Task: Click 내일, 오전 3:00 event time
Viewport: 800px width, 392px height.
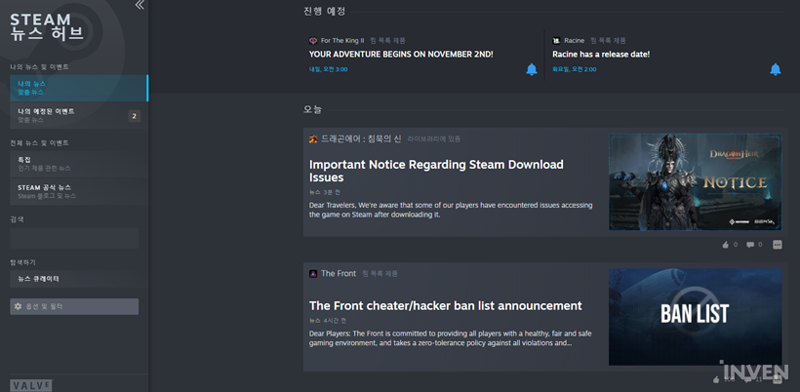Action: click(328, 69)
